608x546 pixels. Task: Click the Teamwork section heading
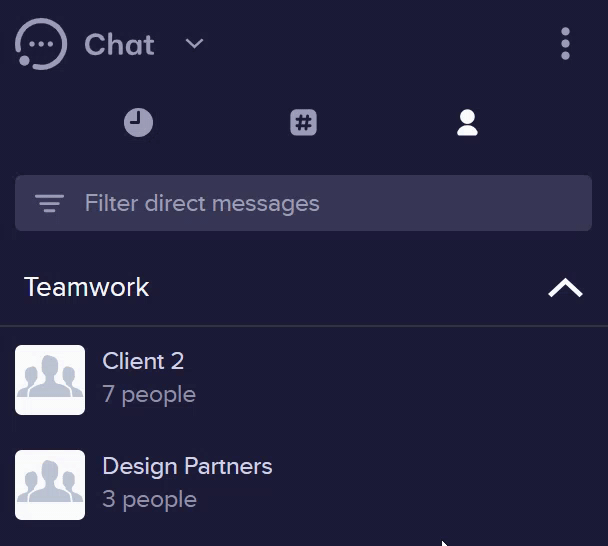[x=86, y=287]
